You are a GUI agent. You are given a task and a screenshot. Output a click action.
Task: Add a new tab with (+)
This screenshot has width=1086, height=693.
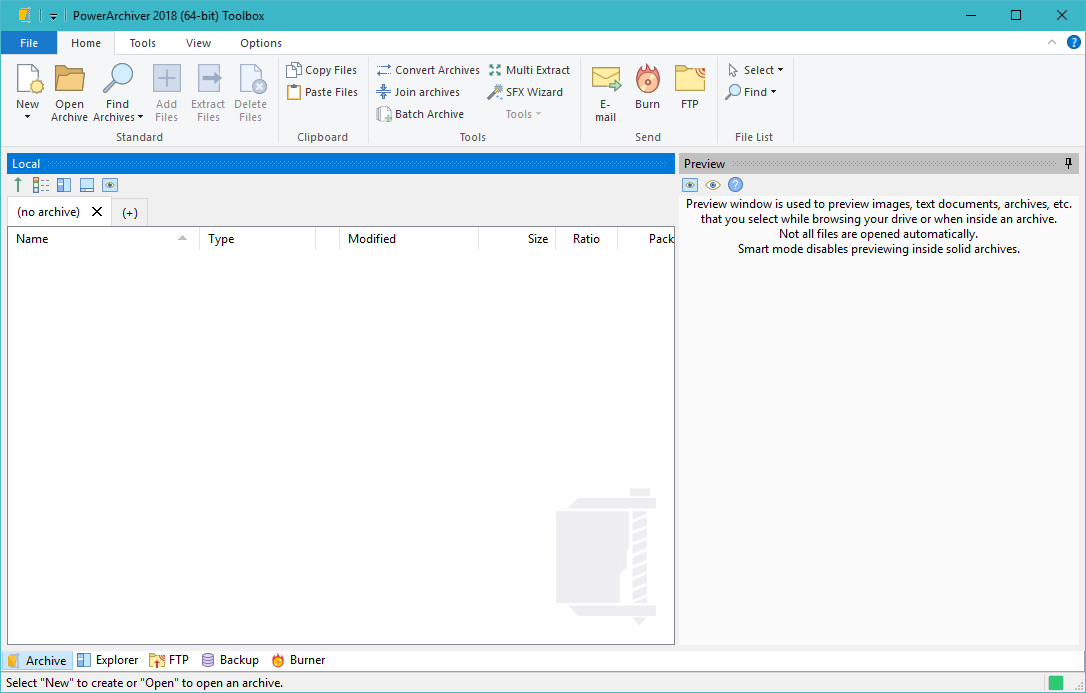click(130, 213)
